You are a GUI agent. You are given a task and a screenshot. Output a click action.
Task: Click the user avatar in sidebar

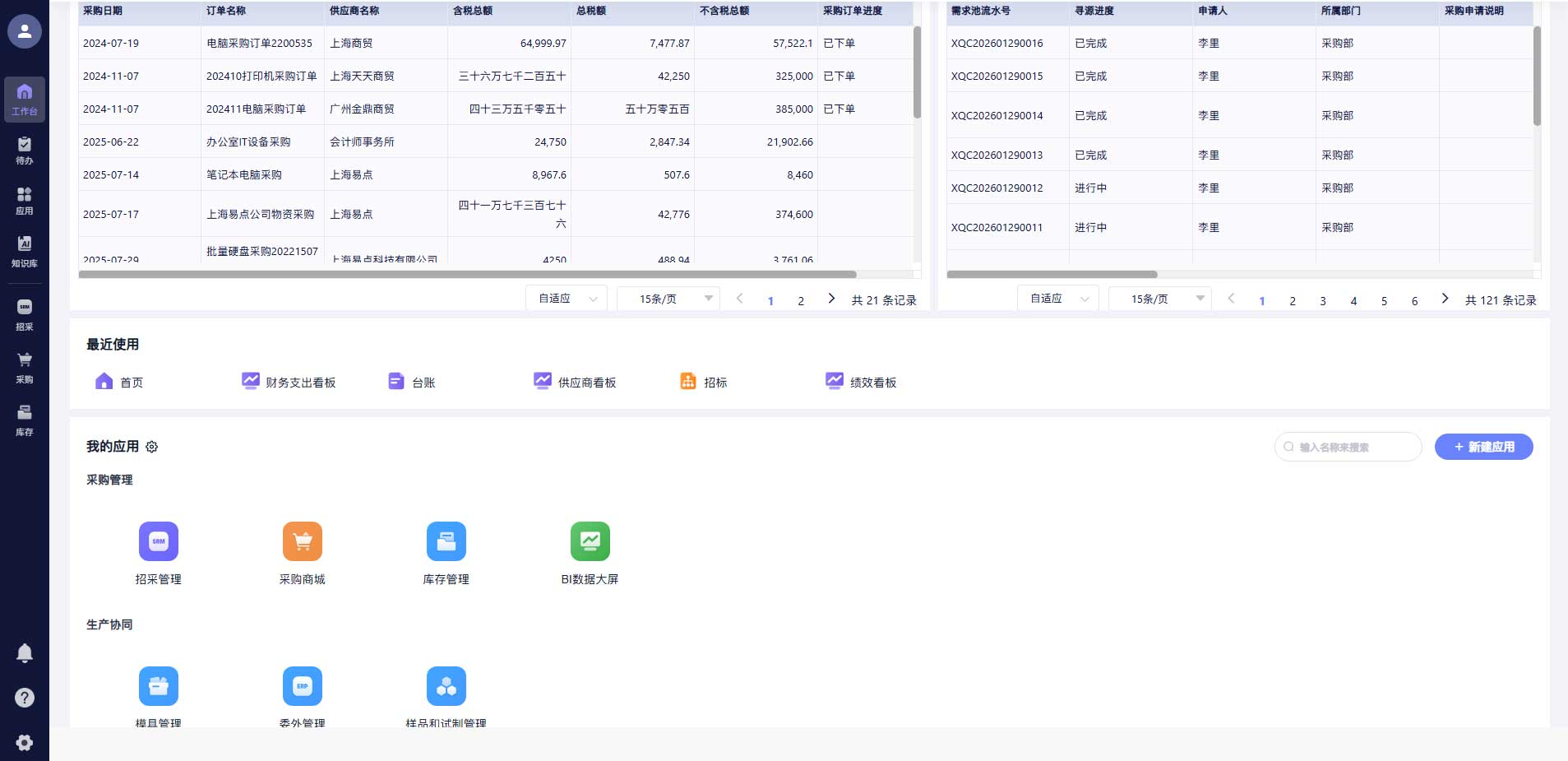tap(25, 31)
